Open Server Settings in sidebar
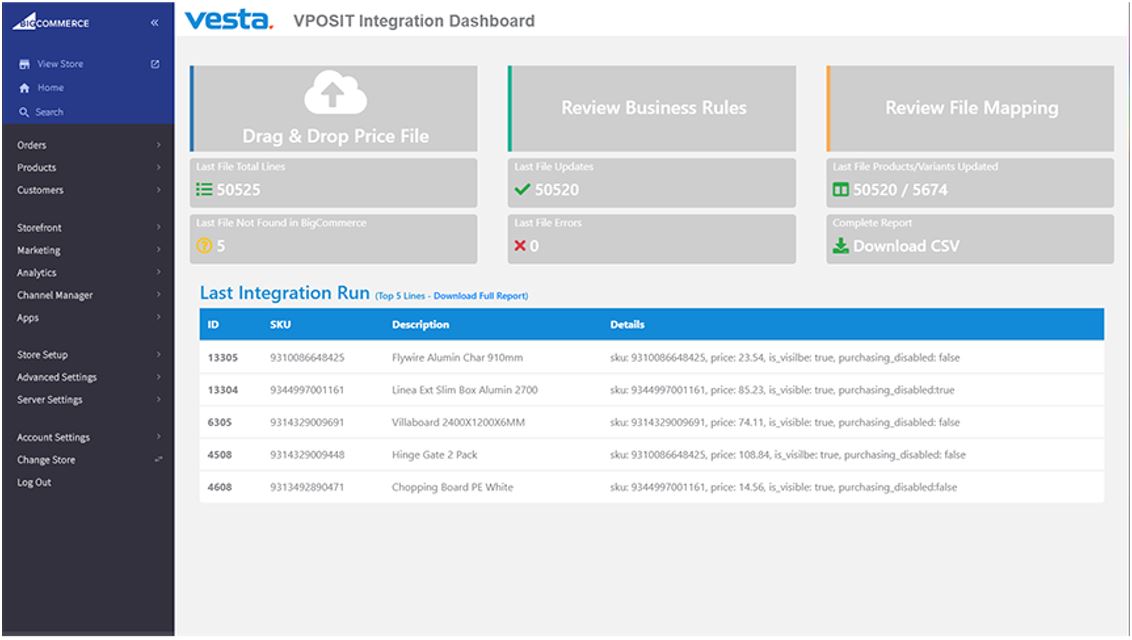This screenshot has height=640, width=1132. 50,400
